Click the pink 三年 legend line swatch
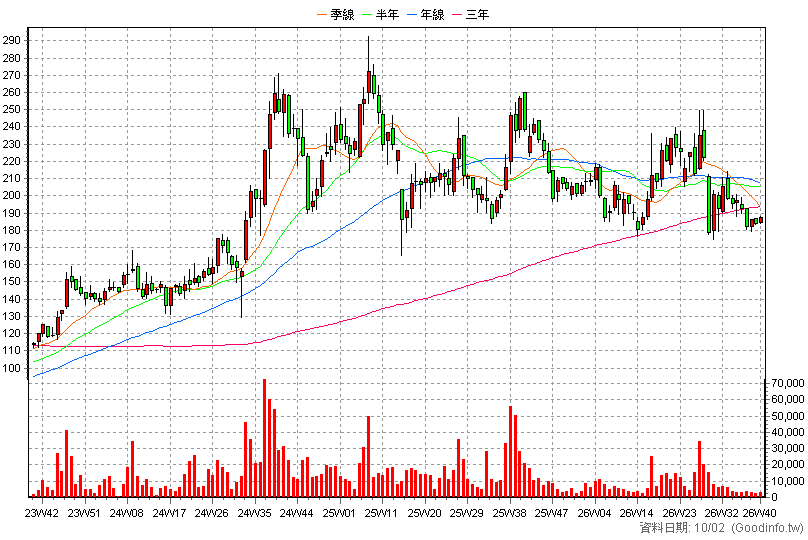This screenshot has height=540, width=808. pos(457,14)
